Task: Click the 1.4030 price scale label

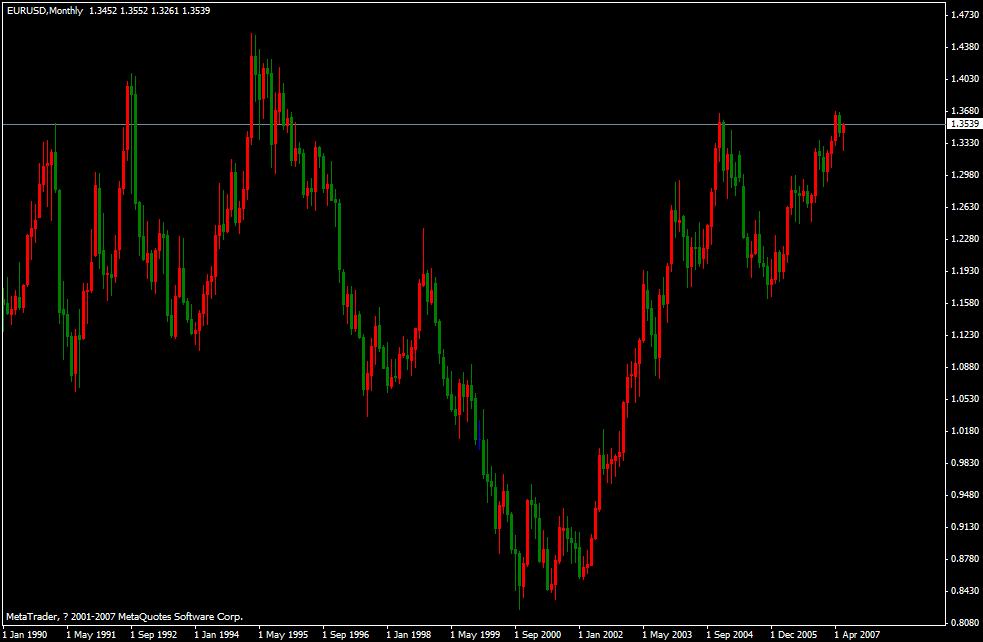Action: pyautogui.click(x=965, y=79)
